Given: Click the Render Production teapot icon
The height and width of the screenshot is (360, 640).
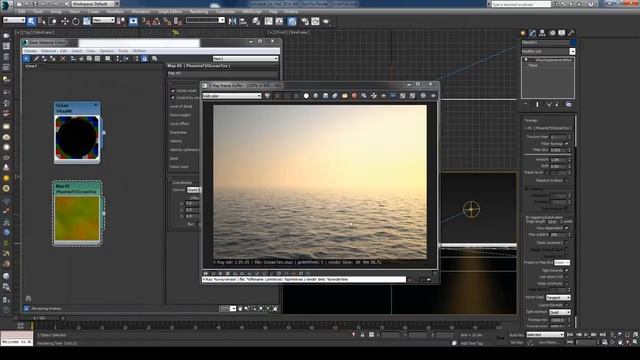Looking at the screenshot, I should (x=326, y=21).
